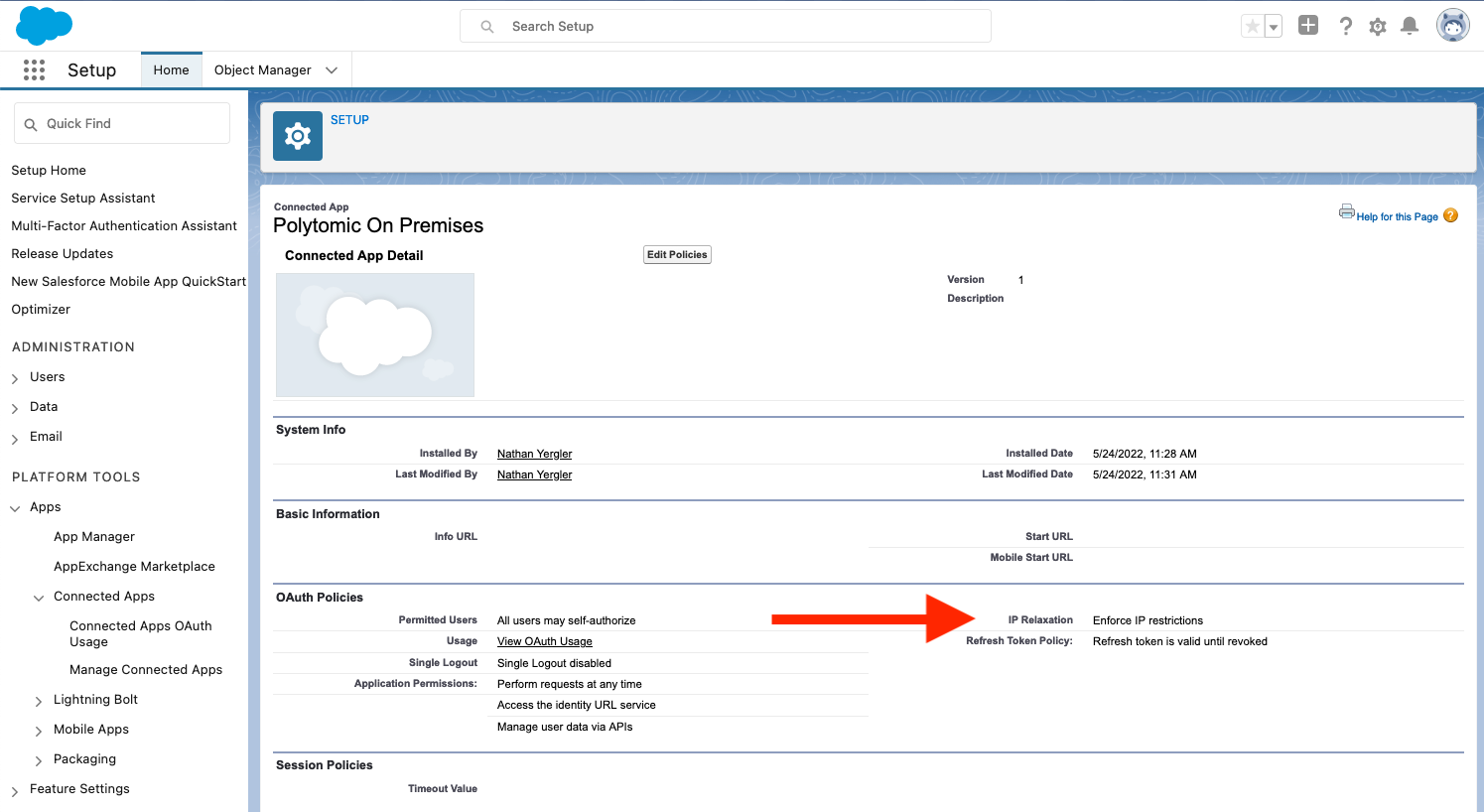Switch to the Home tab

[172, 69]
